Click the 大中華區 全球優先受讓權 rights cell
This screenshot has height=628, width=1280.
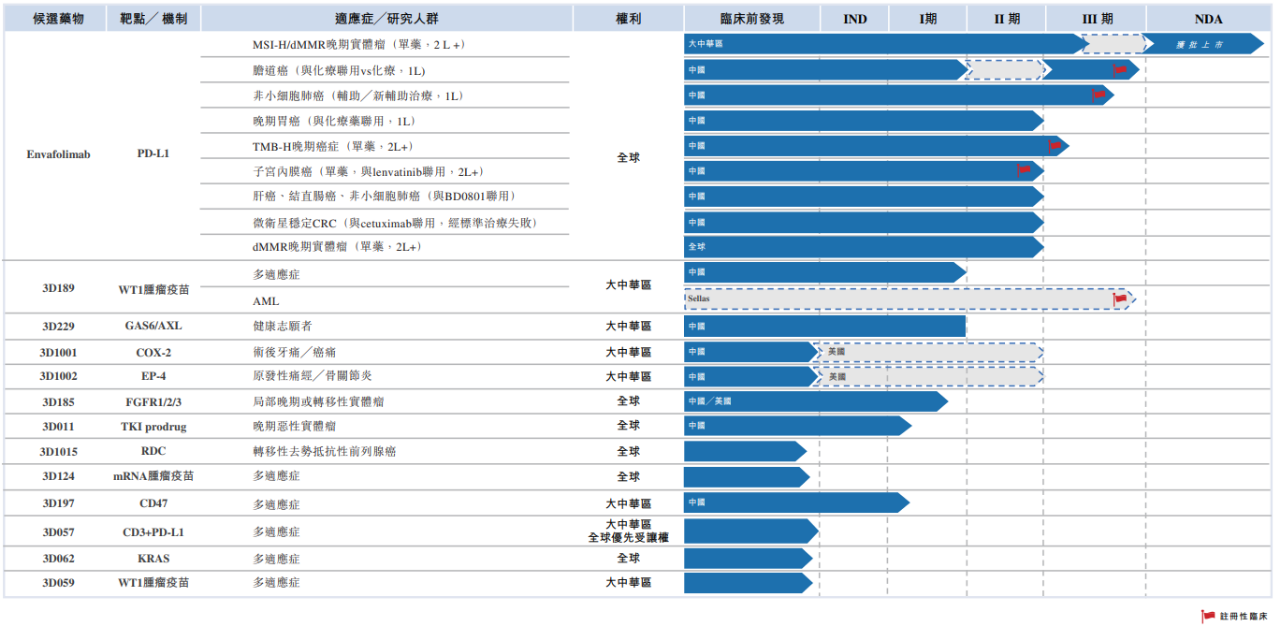[x=628, y=531]
